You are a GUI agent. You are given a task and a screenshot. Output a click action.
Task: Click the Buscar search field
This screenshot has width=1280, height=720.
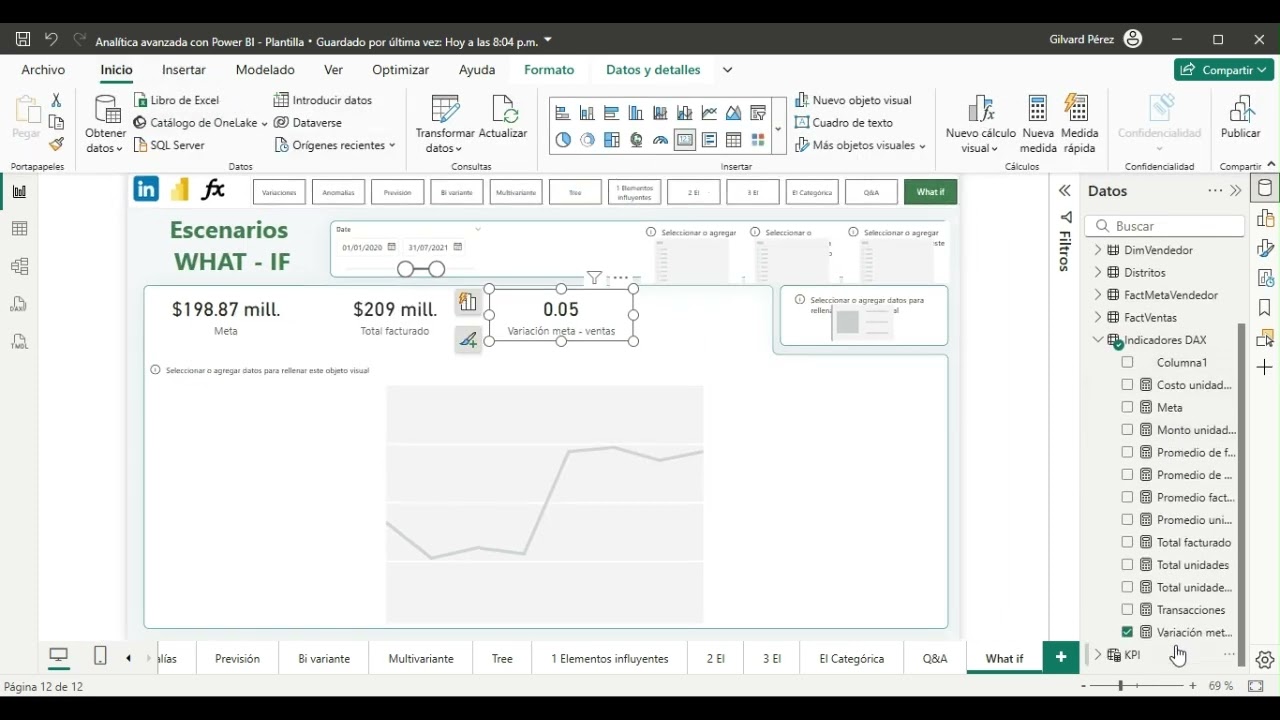point(1165,226)
